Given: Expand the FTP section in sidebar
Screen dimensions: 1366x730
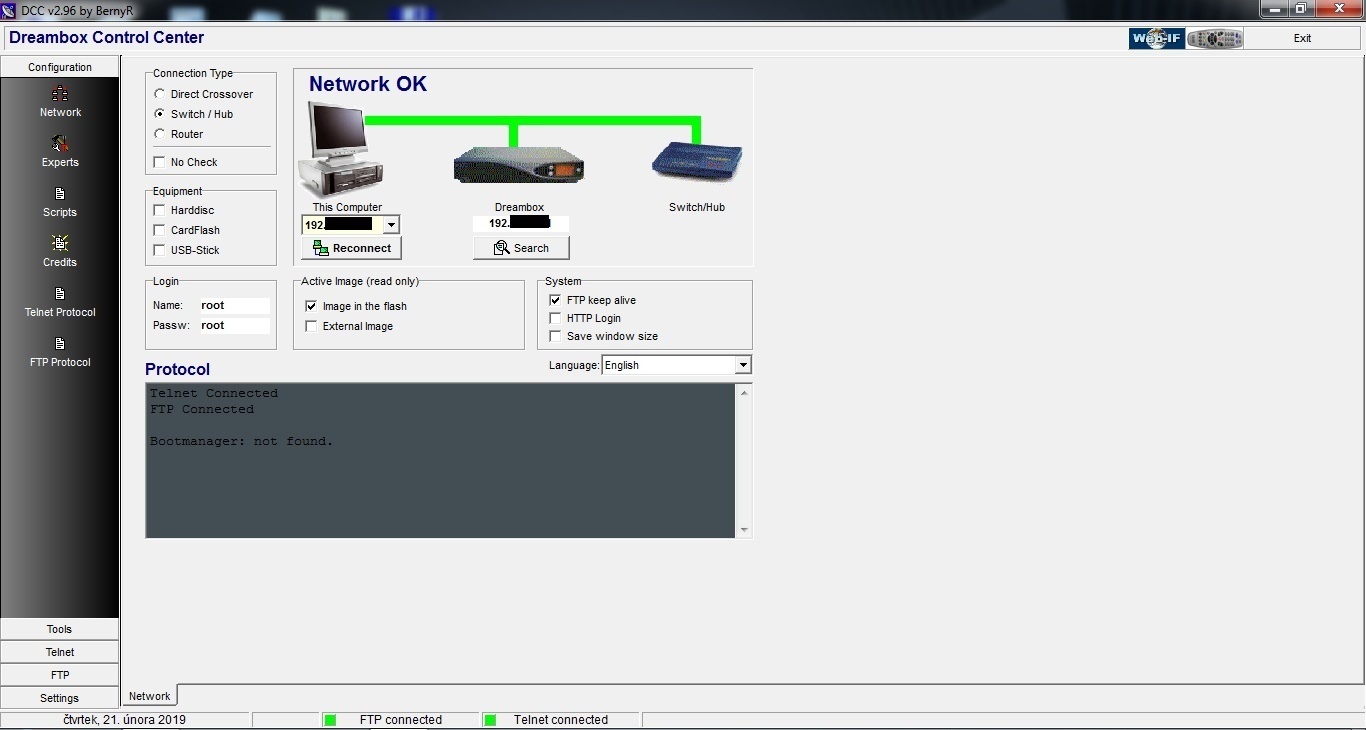Looking at the screenshot, I should pyautogui.click(x=60, y=675).
